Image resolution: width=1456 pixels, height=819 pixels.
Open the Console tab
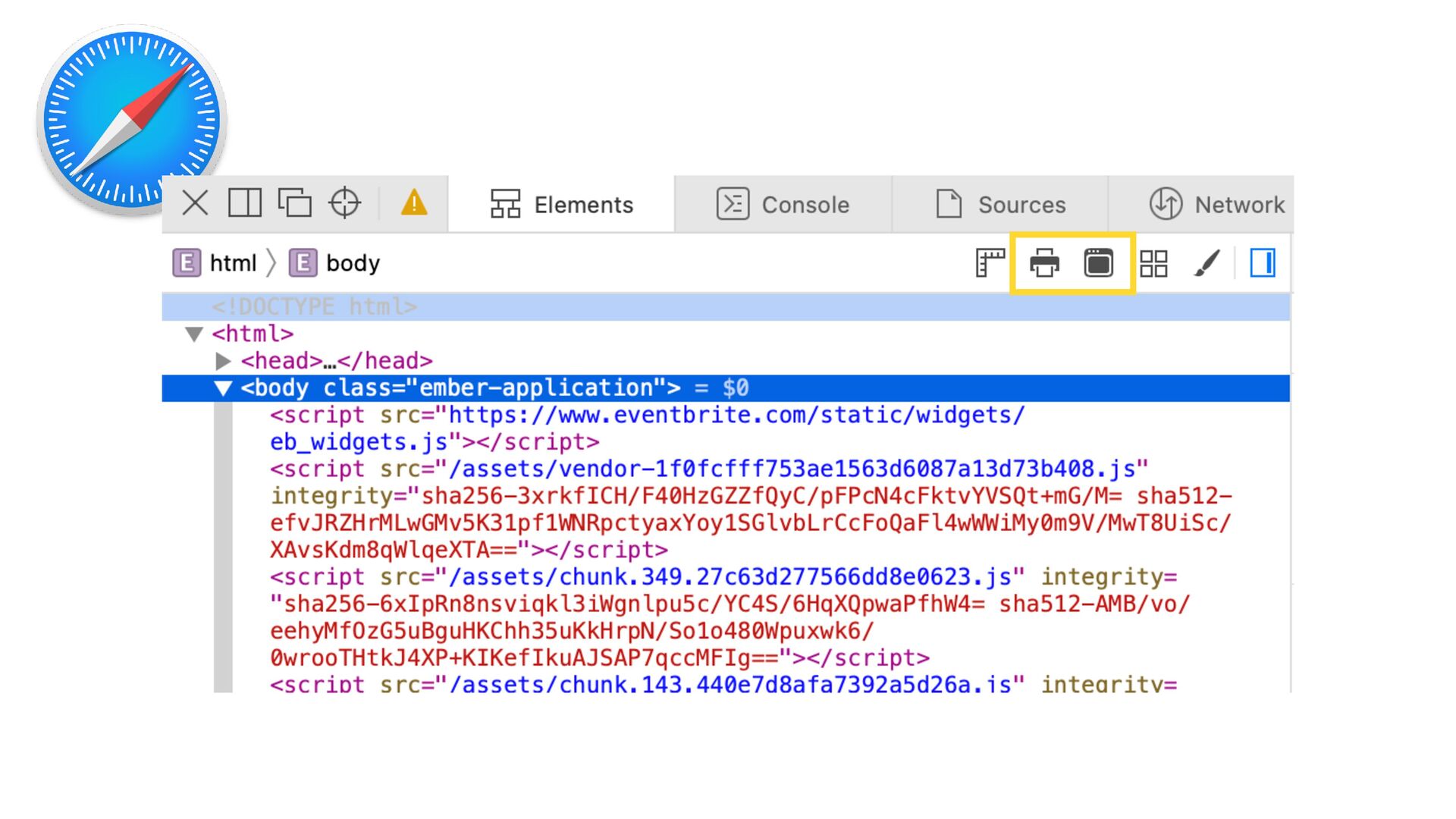783,204
